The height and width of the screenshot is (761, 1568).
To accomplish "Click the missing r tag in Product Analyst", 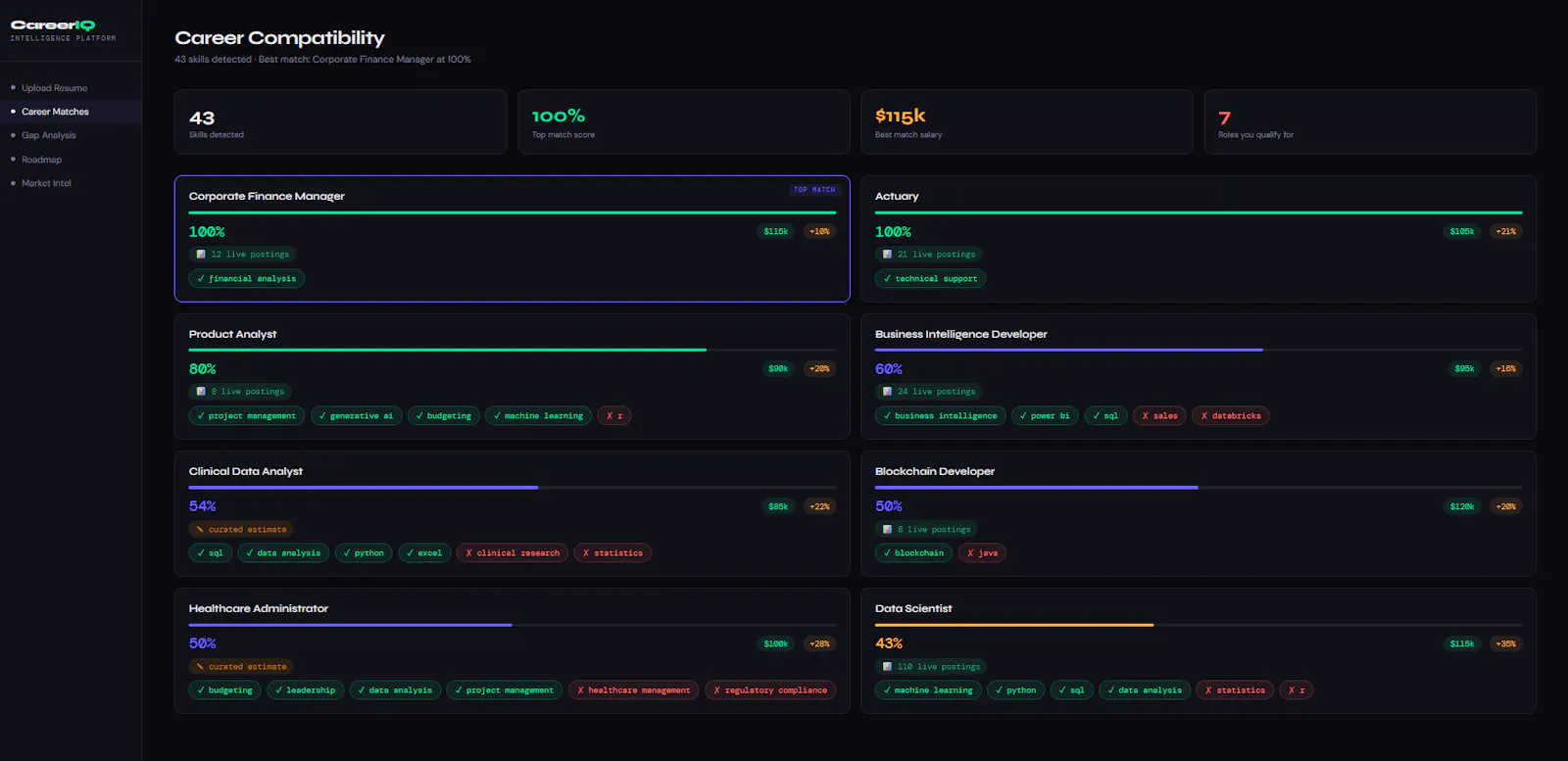I will (614, 416).
